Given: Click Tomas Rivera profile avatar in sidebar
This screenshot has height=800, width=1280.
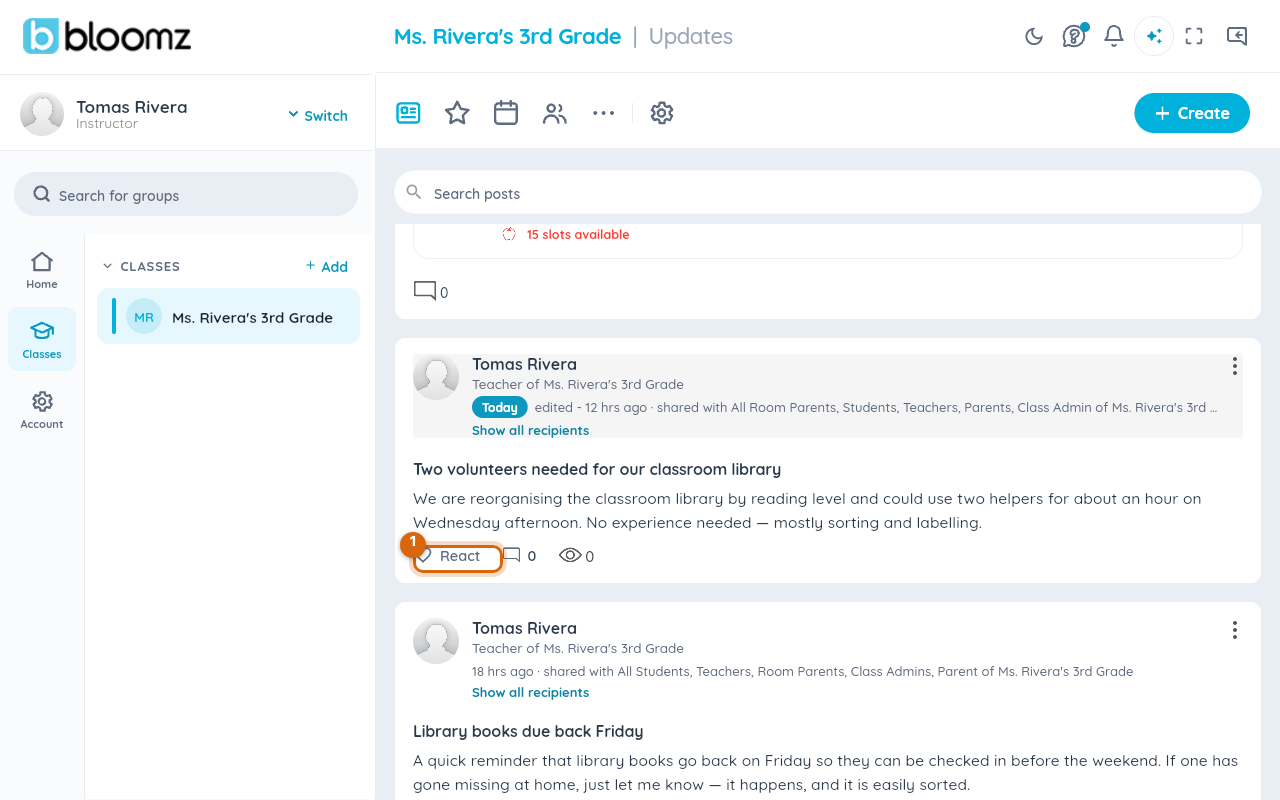Looking at the screenshot, I should click(x=42, y=114).
